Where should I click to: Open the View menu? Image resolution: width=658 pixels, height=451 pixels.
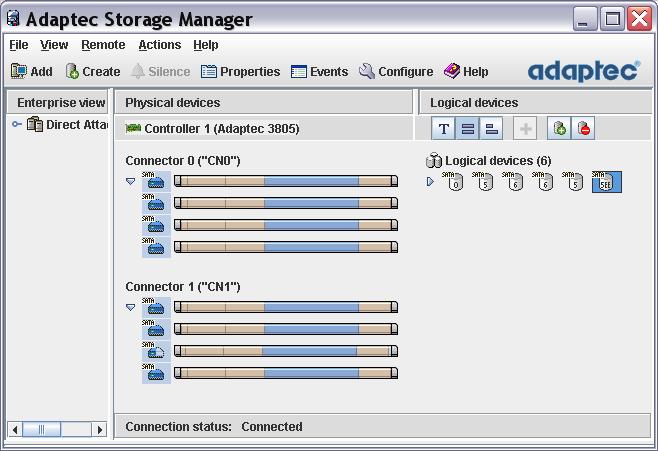tap(54, 44)
